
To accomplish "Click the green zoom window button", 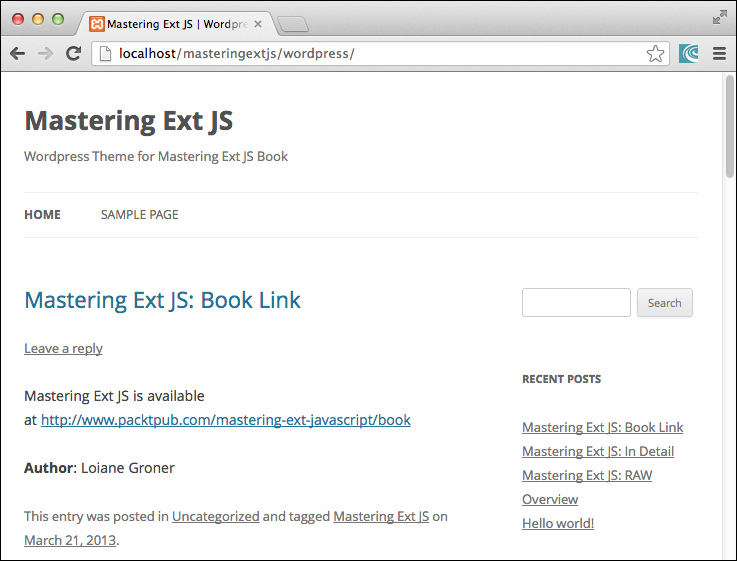I will (58, 19).
